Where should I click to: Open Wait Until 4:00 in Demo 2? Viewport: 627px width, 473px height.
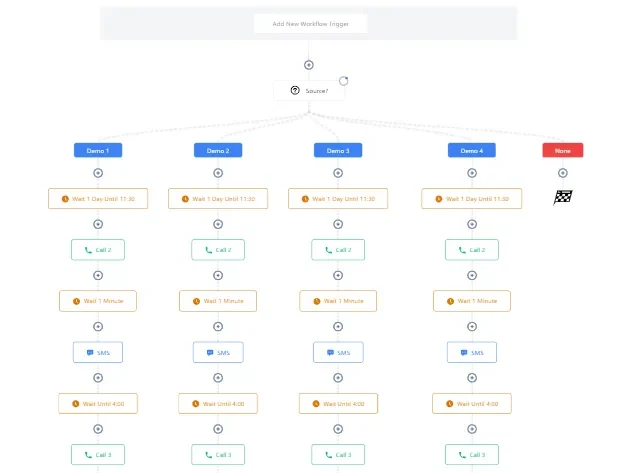(218, 403)
